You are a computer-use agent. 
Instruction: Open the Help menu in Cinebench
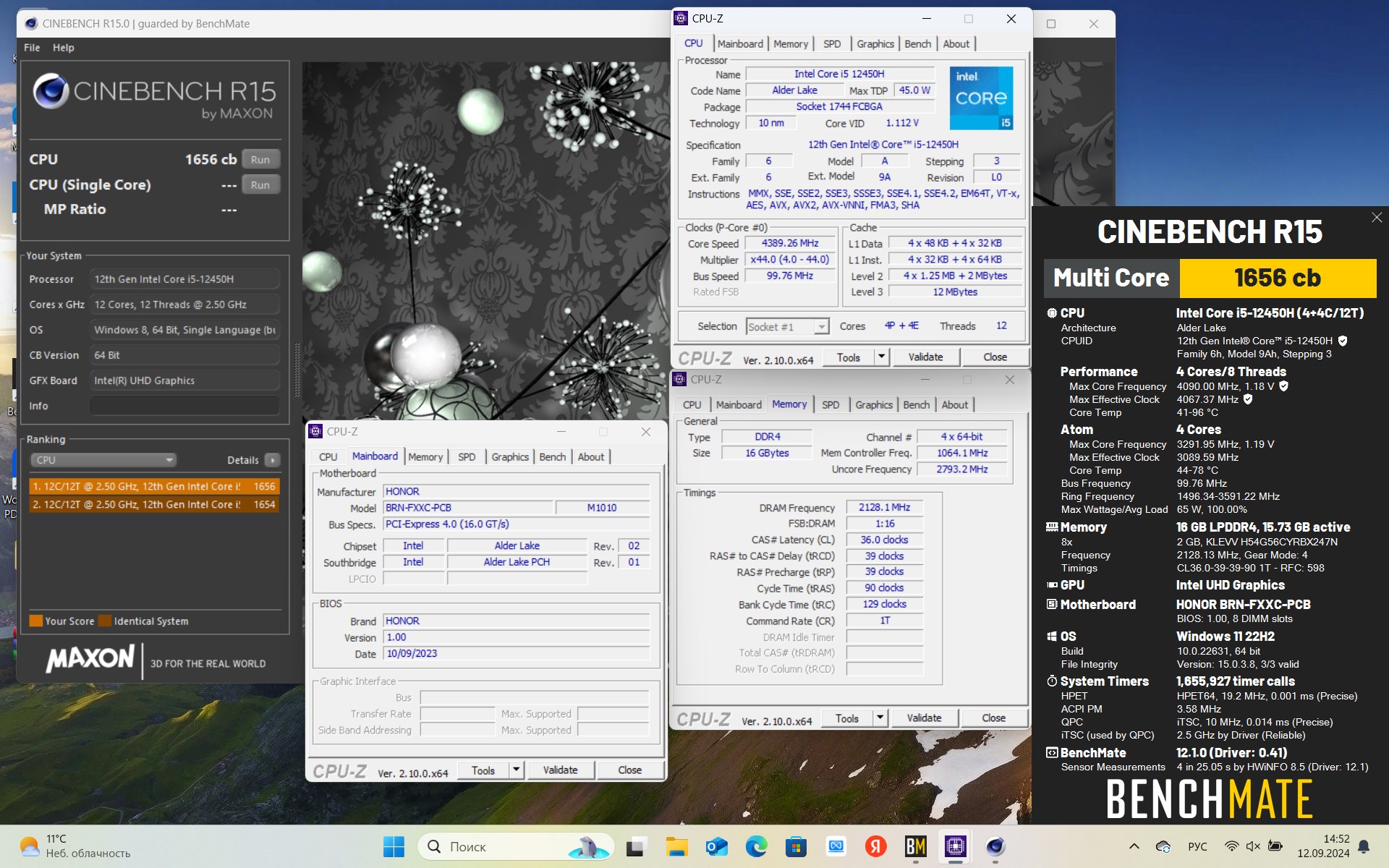click(64, 48)
